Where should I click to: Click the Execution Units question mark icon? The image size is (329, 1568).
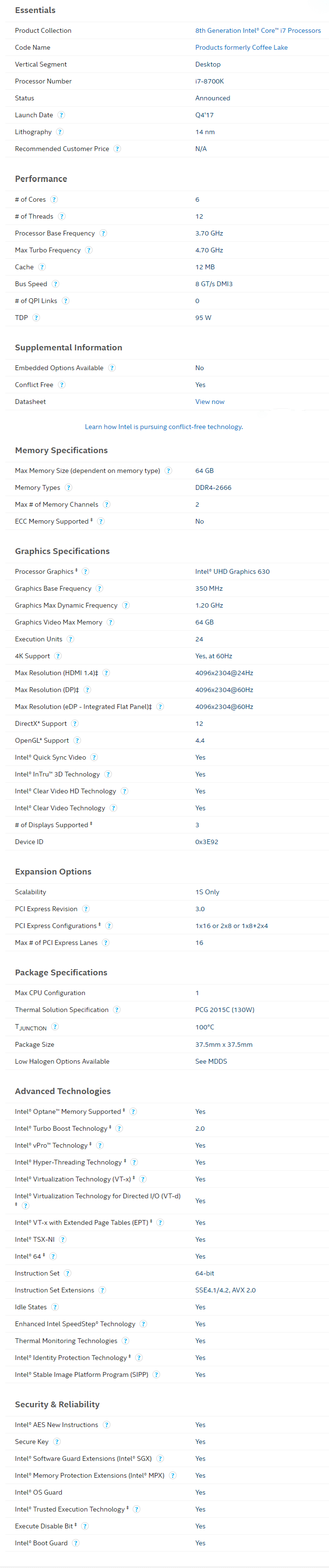(70, 639)
